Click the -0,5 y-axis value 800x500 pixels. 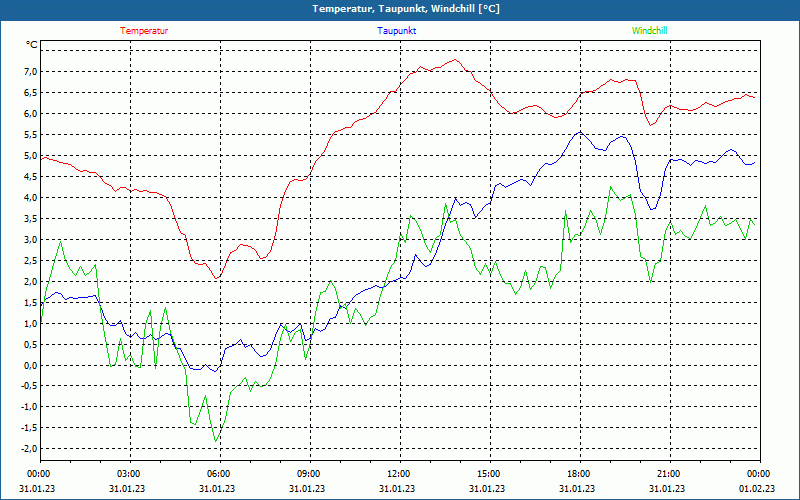[30, 386]
